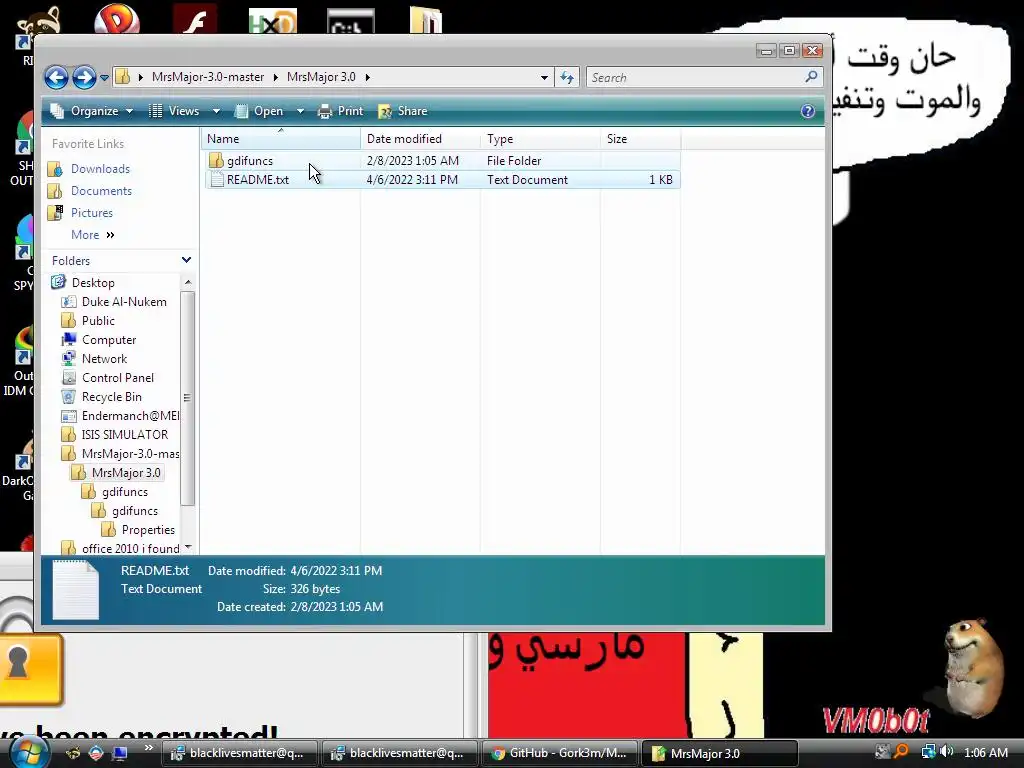Expand arrow after MrsMajor 3.0 breadcrumb
Screen dimensions: 1024x768
(x=368, y=77)
